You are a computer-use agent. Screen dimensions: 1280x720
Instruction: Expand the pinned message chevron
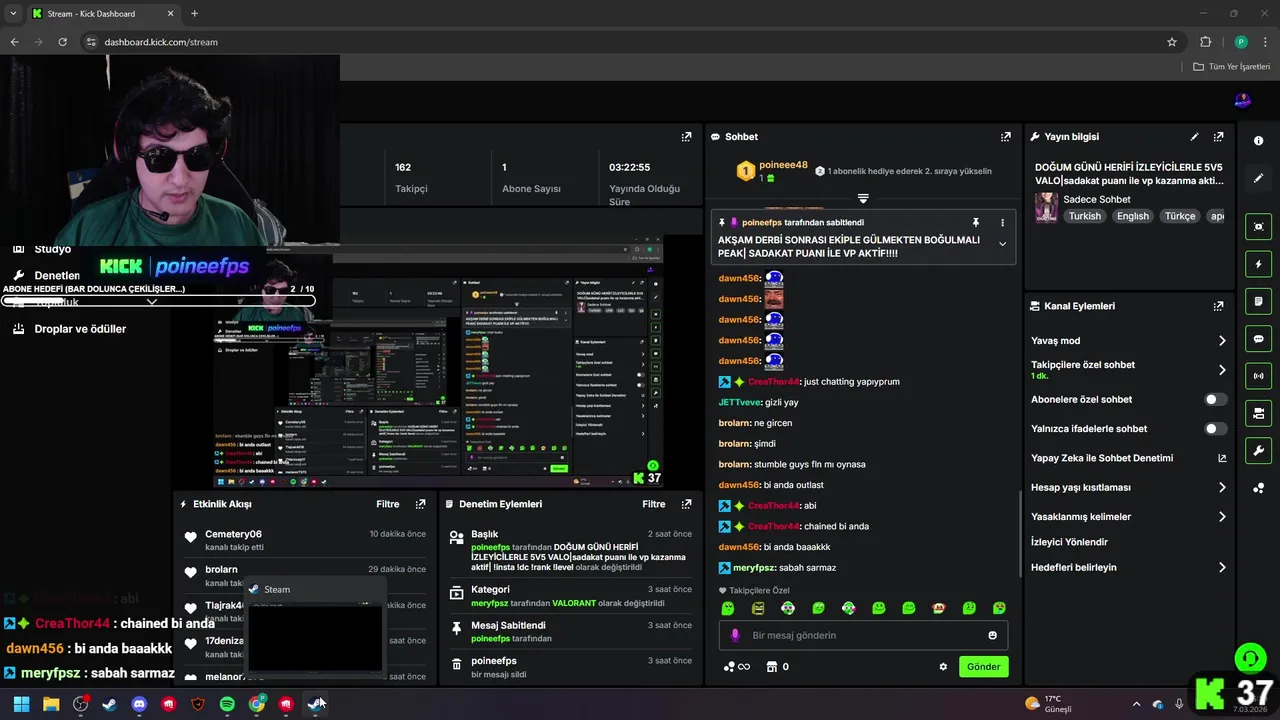coord(1002,244)
